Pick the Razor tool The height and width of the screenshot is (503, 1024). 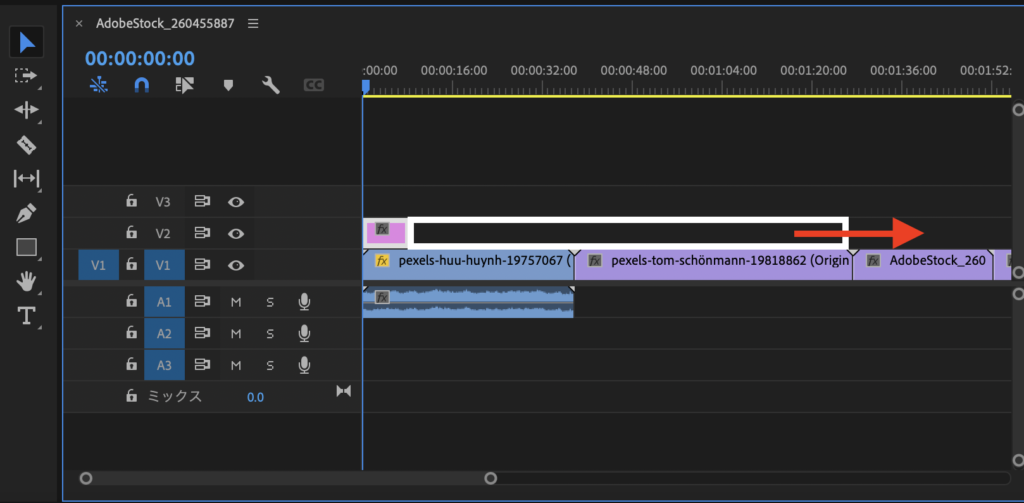27,145
